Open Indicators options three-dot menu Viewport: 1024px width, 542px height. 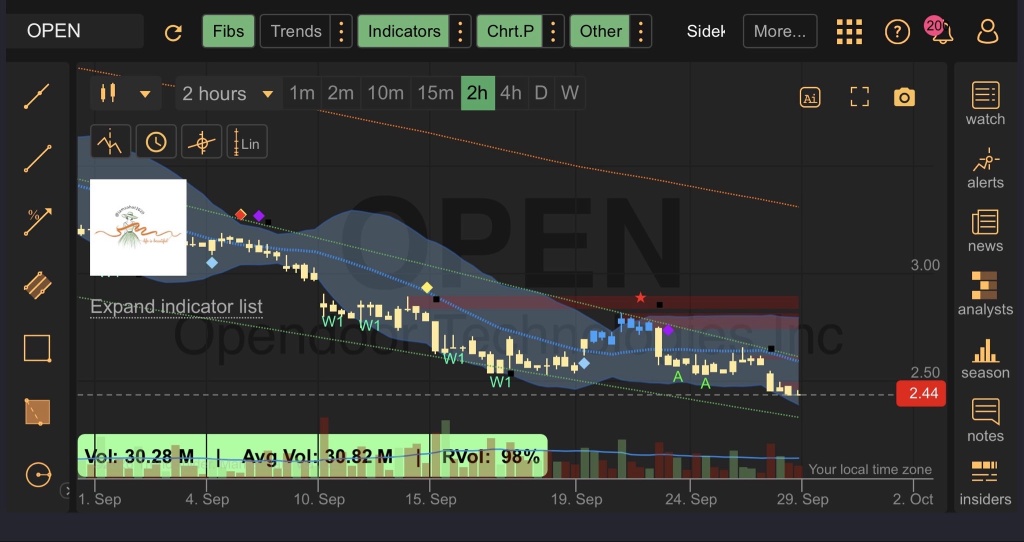click(460, 31)
